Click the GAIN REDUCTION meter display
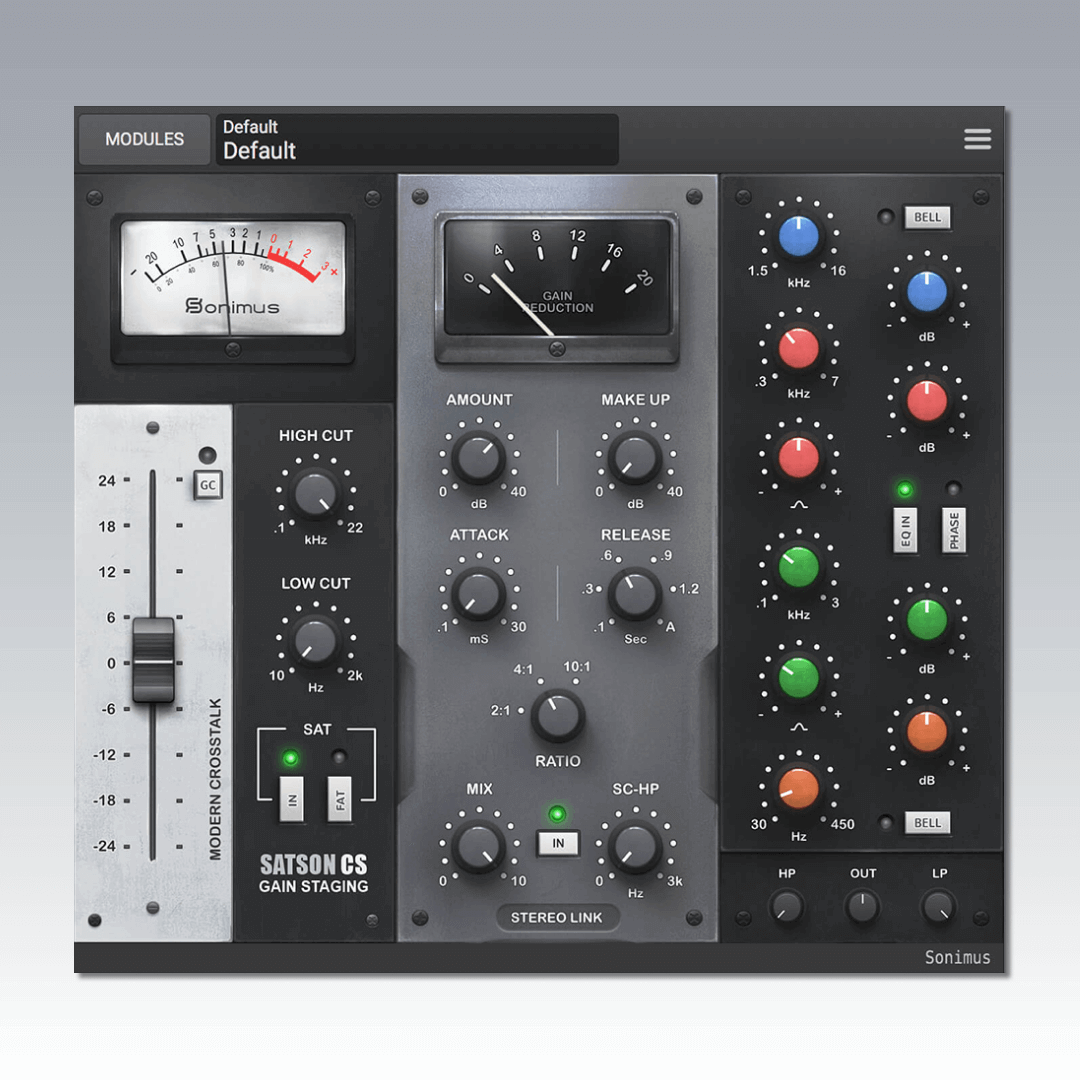The image size is (1080, 1080). [x=557, y=277]
